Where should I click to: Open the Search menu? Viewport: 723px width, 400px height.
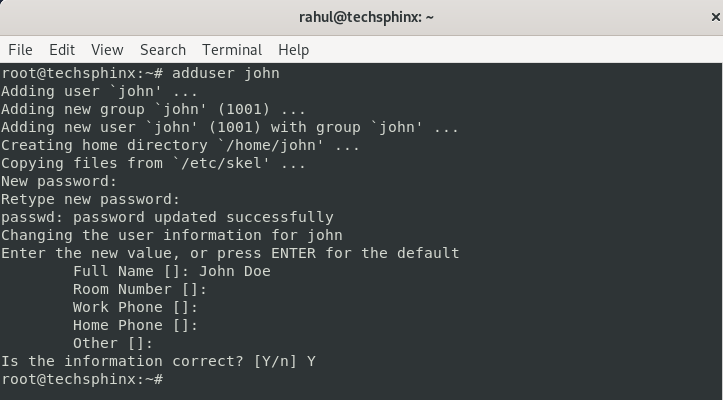[x=163, y=50]
